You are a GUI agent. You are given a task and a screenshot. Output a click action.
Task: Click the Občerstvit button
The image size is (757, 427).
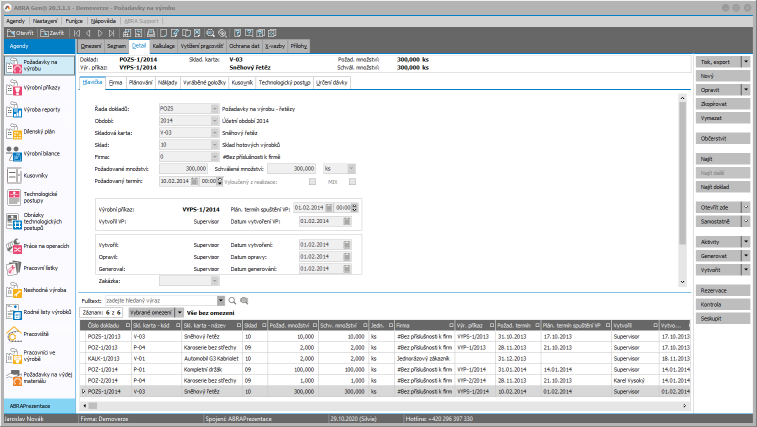723,138
